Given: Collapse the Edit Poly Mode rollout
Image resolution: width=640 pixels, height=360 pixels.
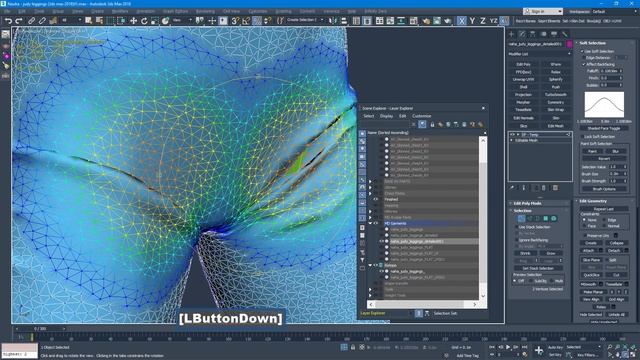Looking at the screenshot, I should click(511, 203).
